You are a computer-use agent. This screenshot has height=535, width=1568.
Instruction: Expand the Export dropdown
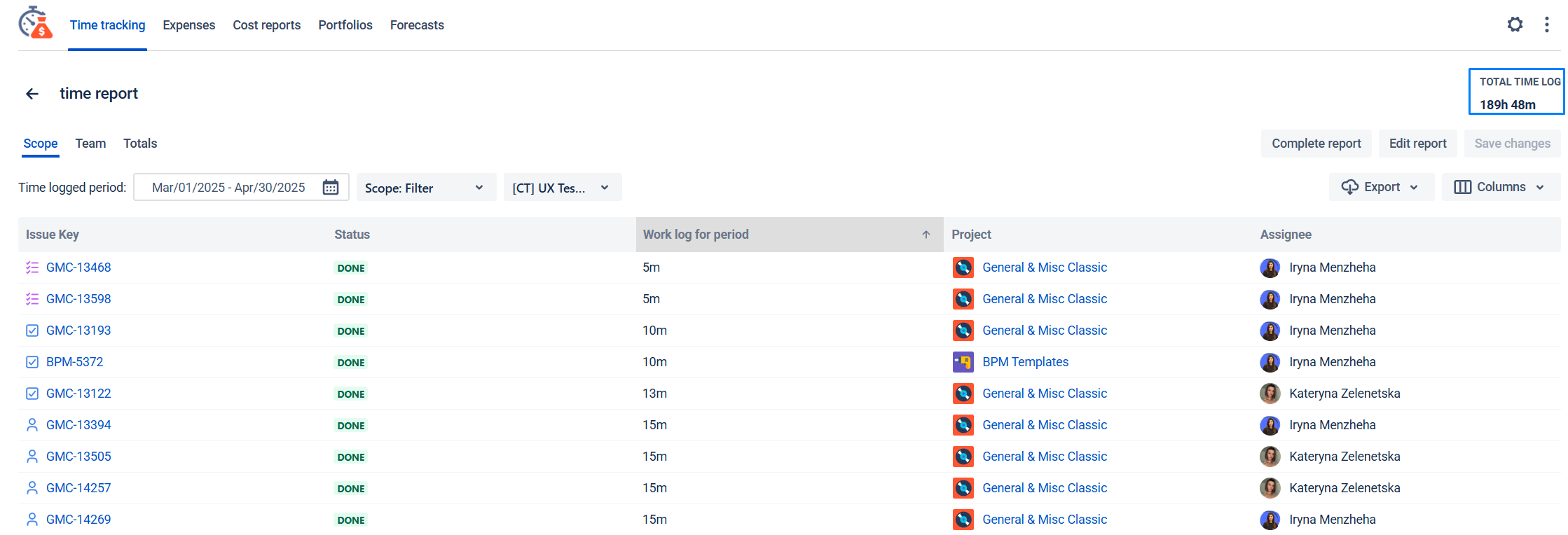point(1381,187)
